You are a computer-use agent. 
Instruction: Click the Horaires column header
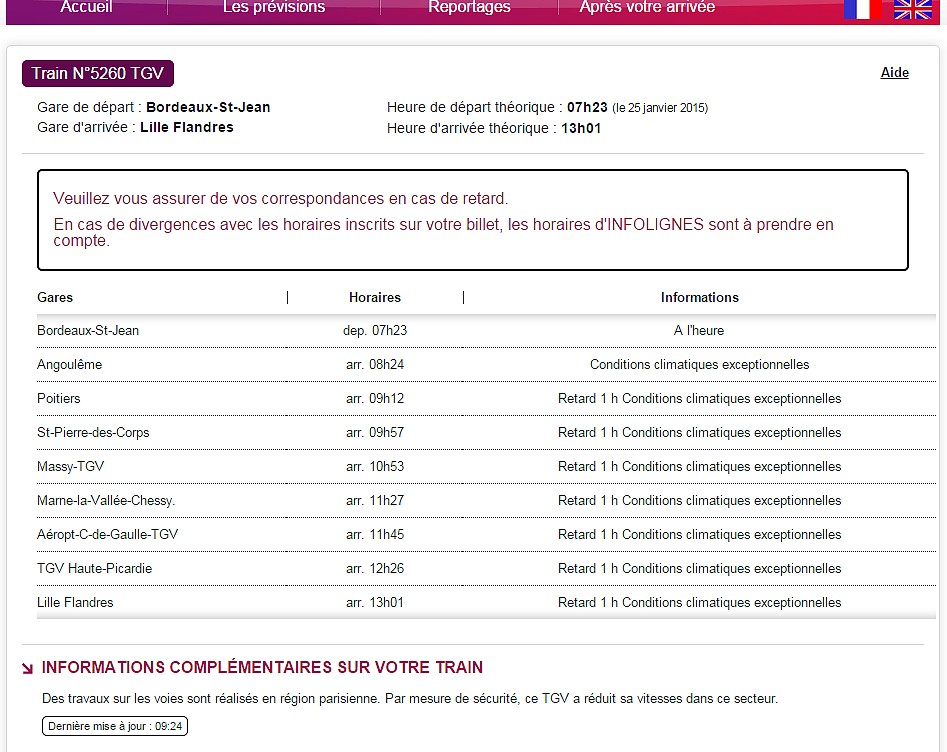(375, 297)
